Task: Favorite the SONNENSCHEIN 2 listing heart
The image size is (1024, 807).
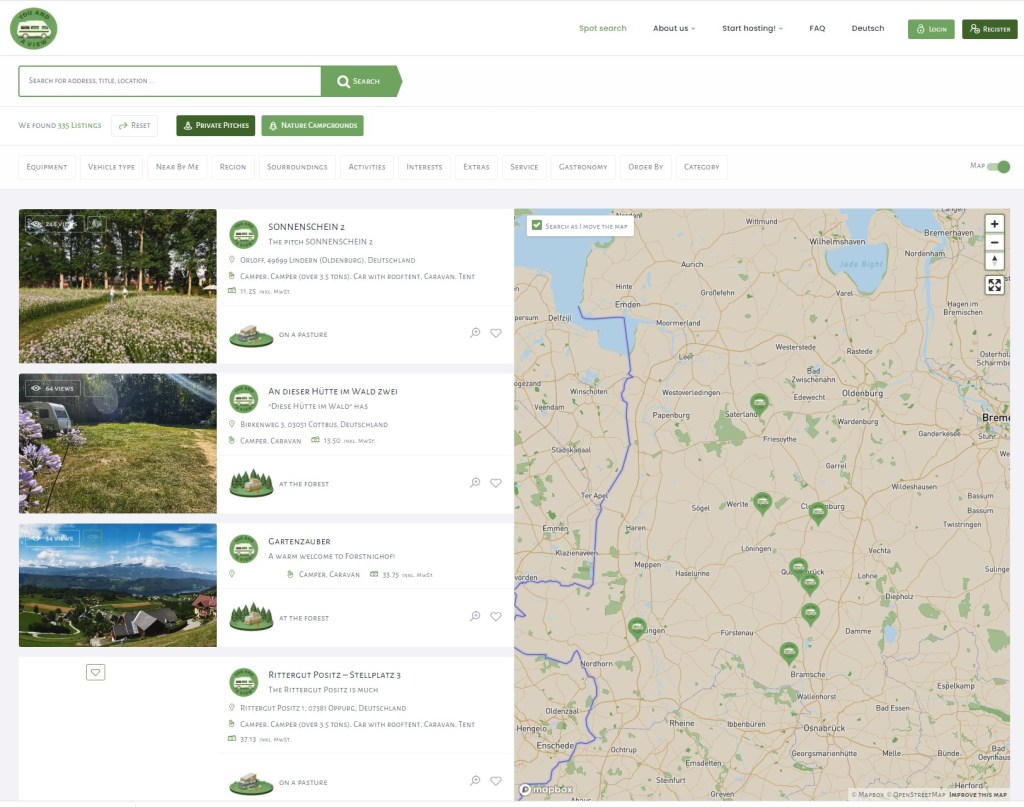Action: coord(496,333)
